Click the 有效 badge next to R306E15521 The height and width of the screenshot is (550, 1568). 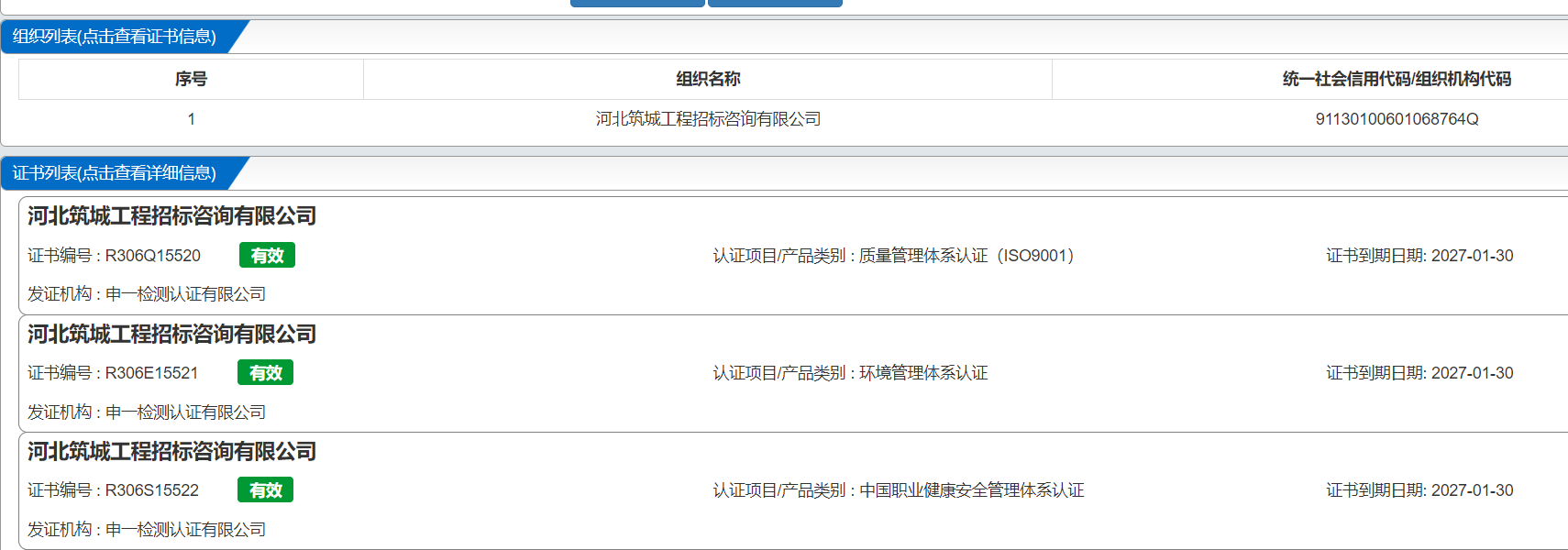[x=266, y=373]
